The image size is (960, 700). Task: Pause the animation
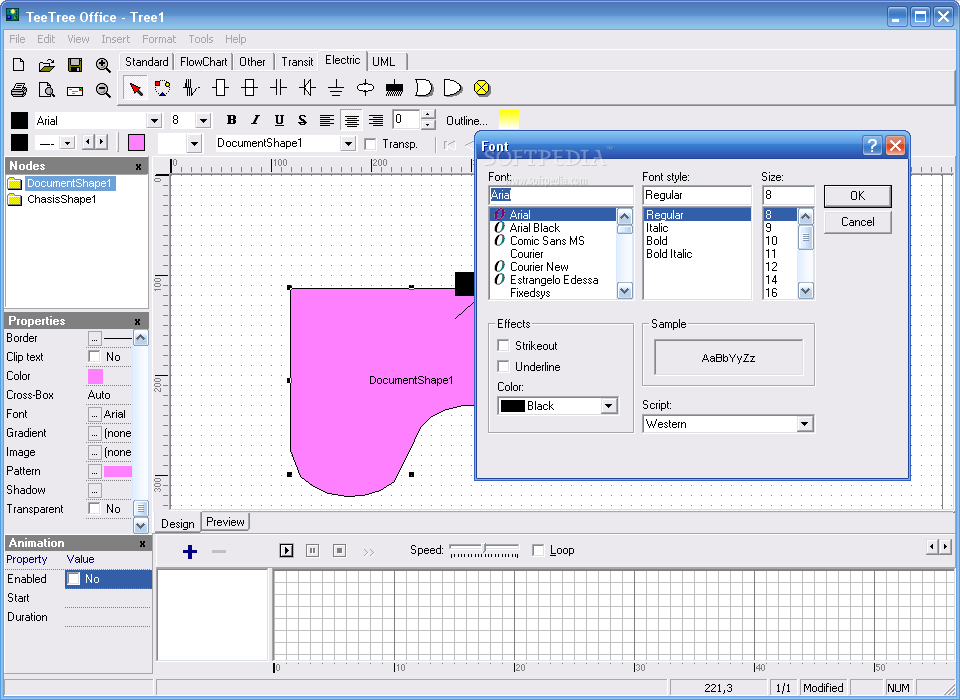coord(312,551)
